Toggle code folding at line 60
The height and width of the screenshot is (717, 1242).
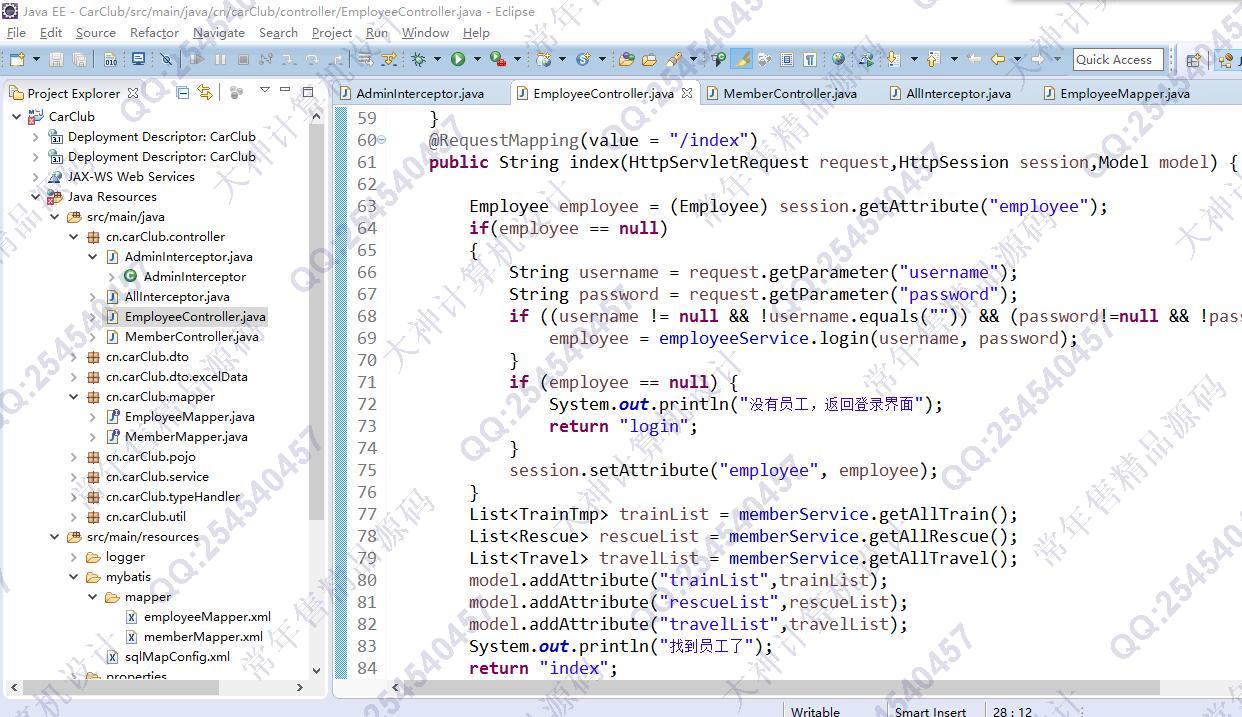pos(383,140)
